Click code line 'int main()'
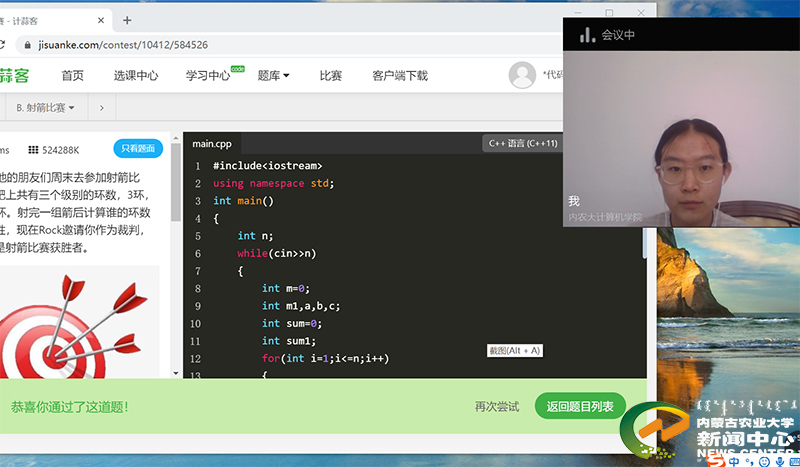 click(x=243, y=201)
